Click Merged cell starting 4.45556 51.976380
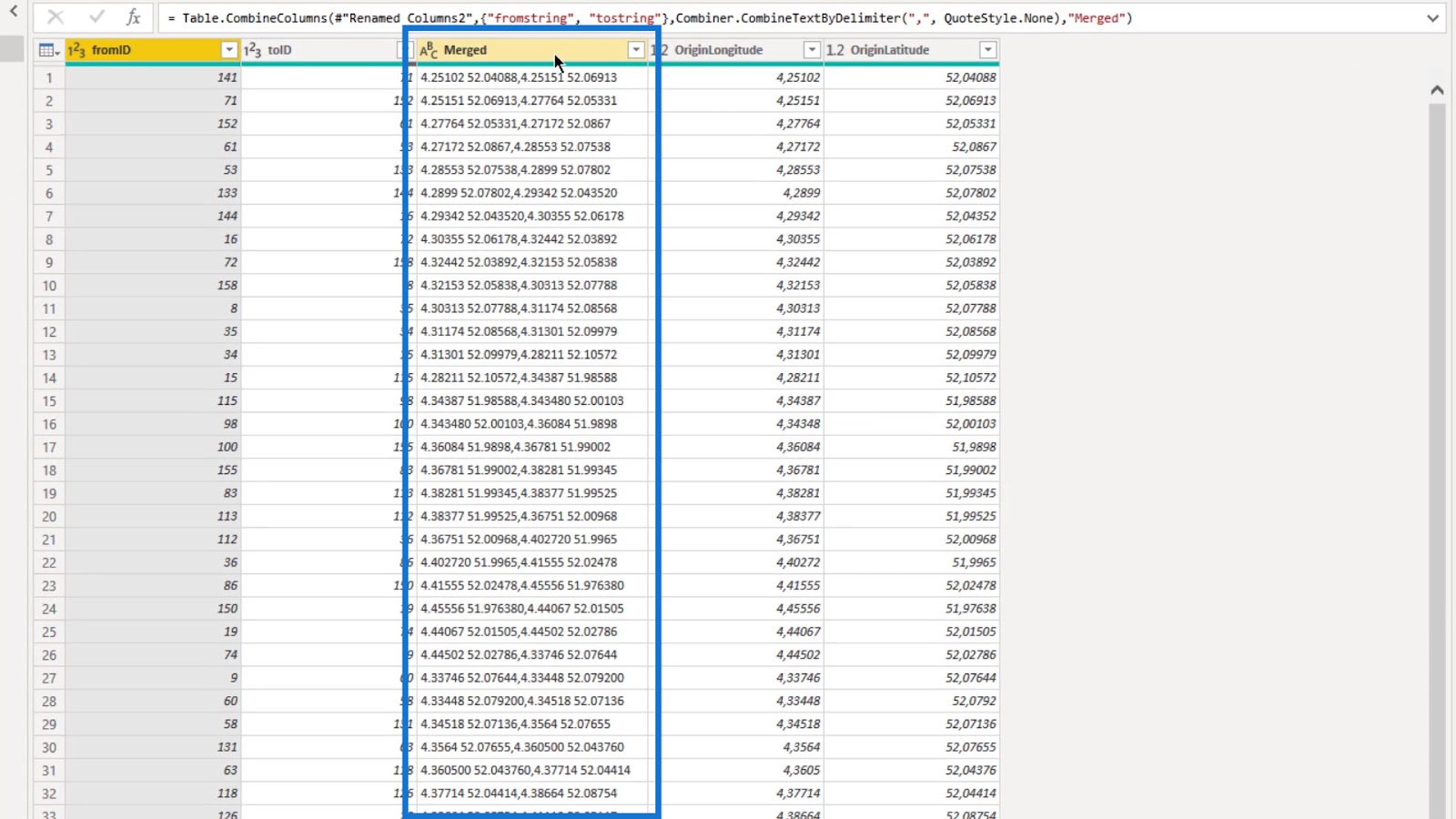 (x=531, y=609)
